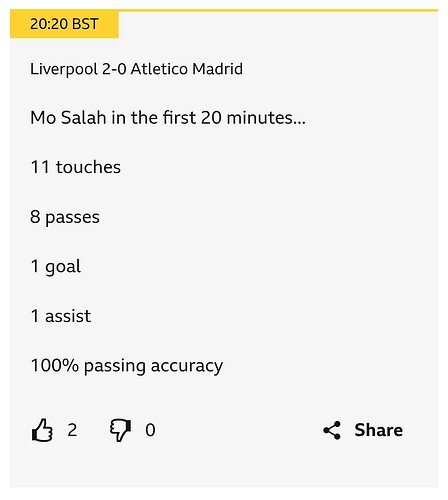Click Atletico Madrid in the scoreline

click(187, 69)
